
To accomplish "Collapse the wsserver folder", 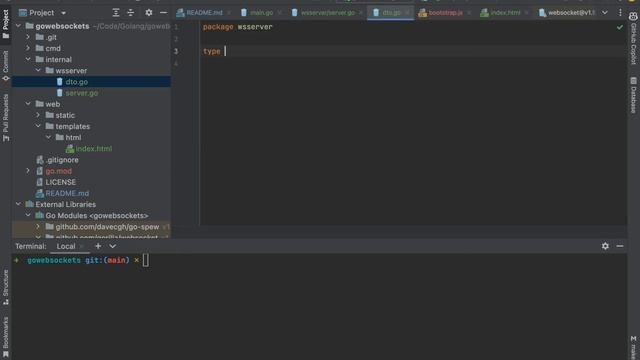I will point(38,70).
